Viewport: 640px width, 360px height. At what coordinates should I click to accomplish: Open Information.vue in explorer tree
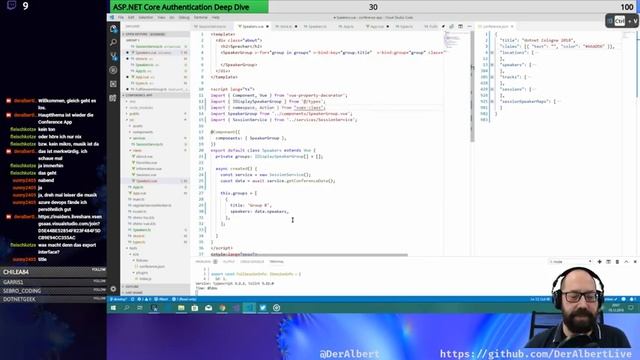click(149, 169)
